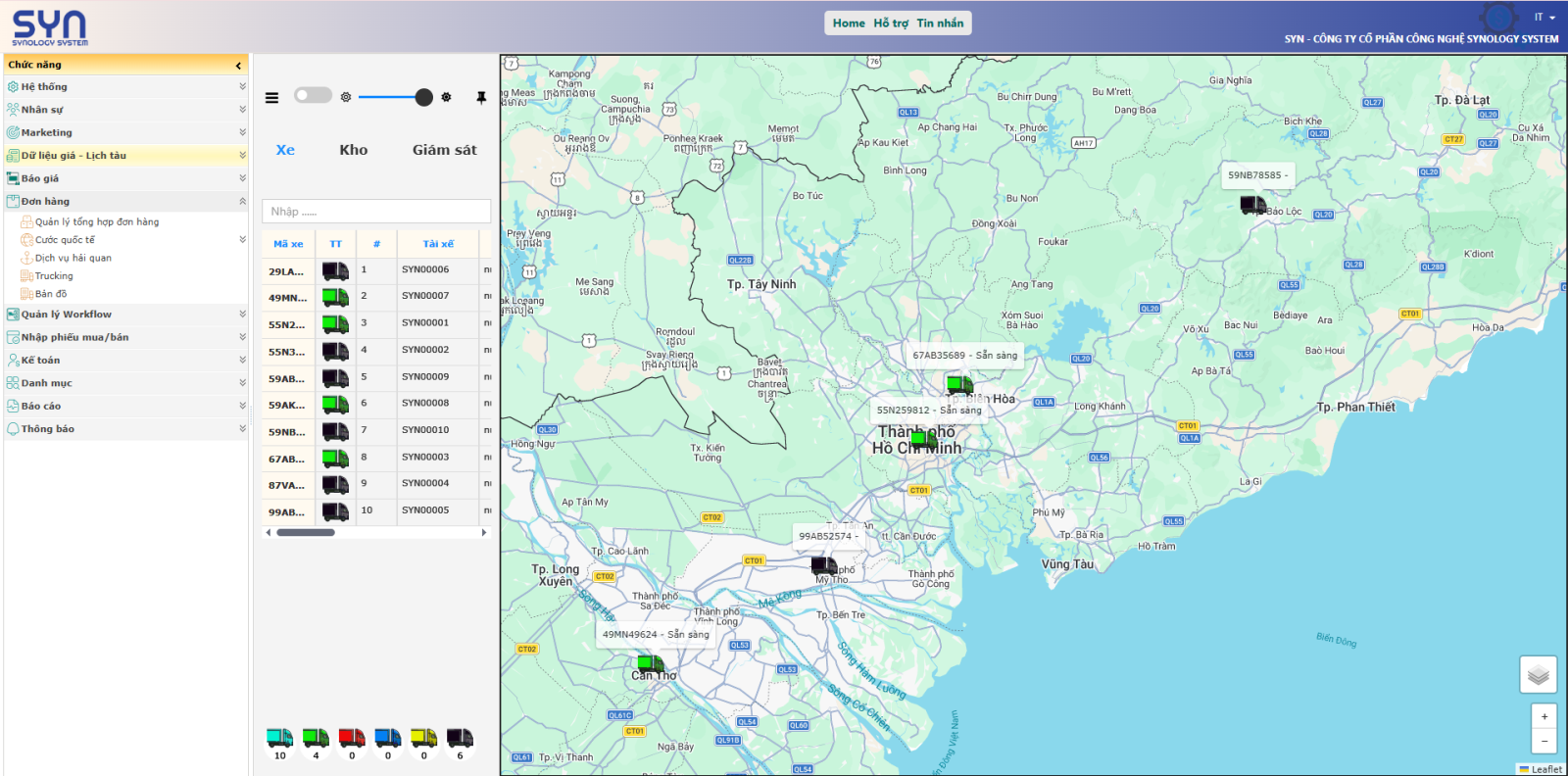The image size is (1568, 776).
Task: Click the pin icon in vehicle panel
Action: pos(481,97)
